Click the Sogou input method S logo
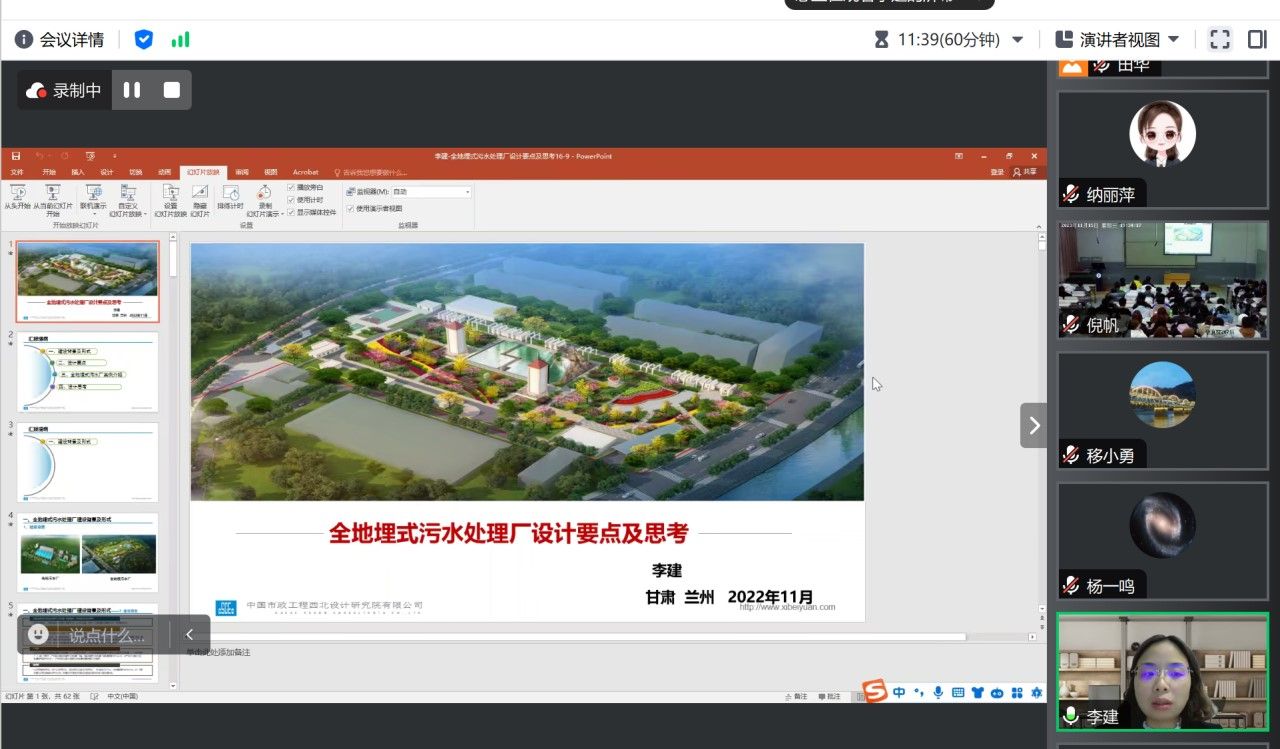 [x=875, y=692]
